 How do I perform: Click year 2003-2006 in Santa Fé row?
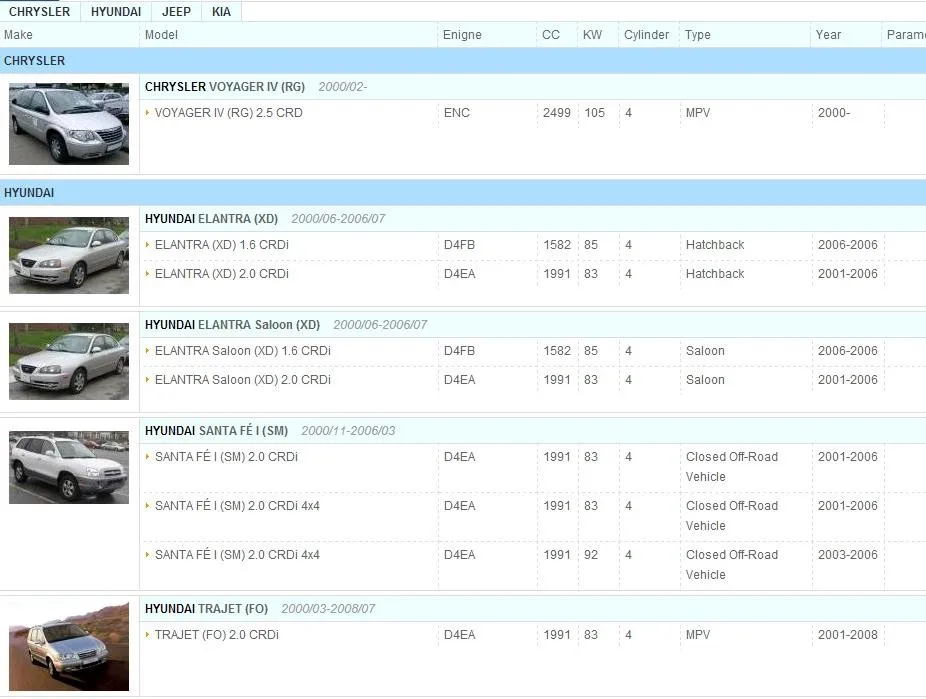tap(847, 555)
